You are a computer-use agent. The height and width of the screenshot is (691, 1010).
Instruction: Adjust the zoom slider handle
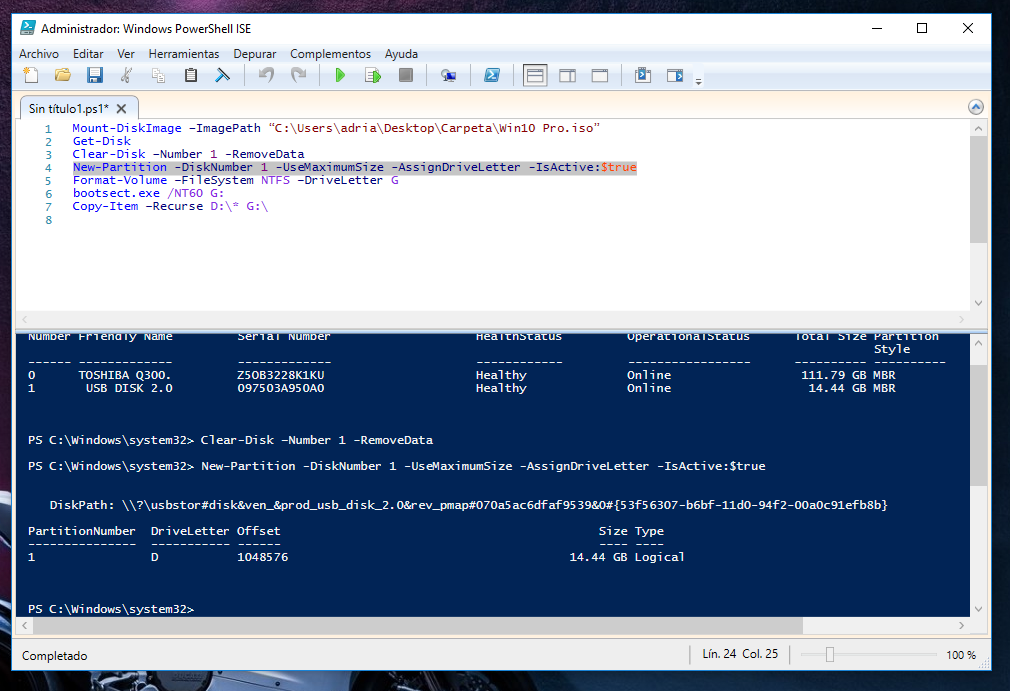[830, 654]
